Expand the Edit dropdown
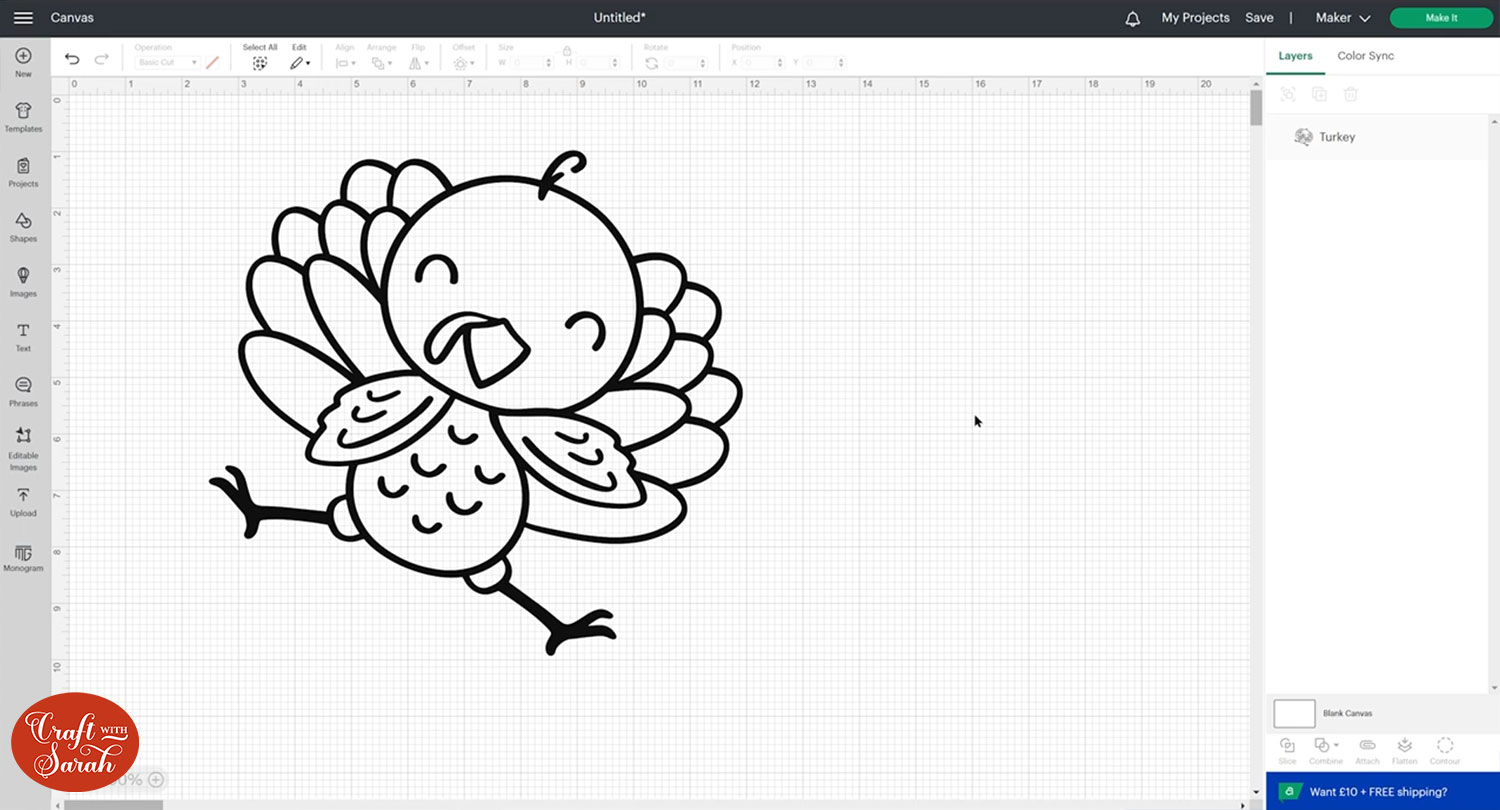1500x810 pixels. [300, 63]
